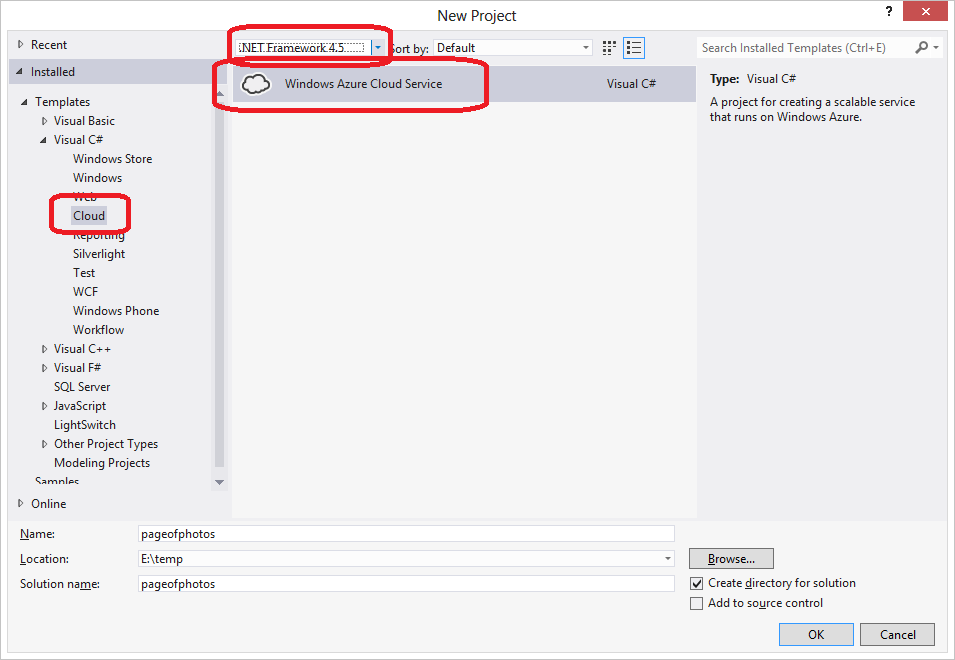Click the search magnifier icon
Screen dimensions: 955x660
(x=922, y=48)
